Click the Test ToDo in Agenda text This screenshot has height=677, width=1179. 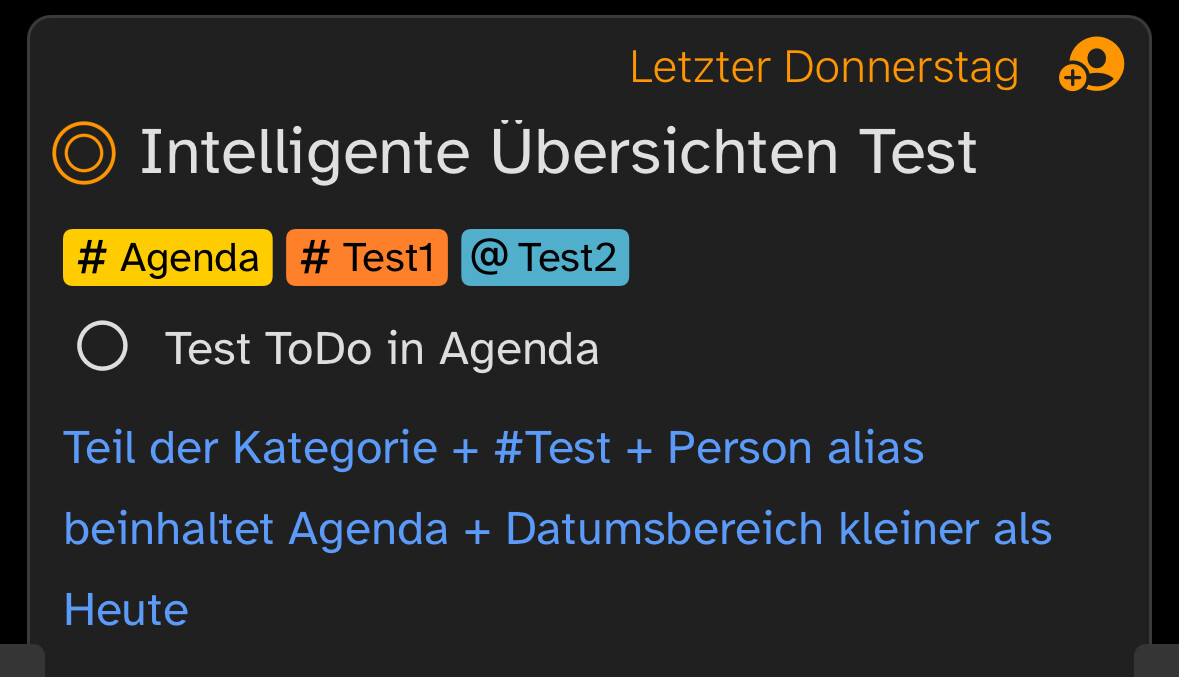[382, 349]
